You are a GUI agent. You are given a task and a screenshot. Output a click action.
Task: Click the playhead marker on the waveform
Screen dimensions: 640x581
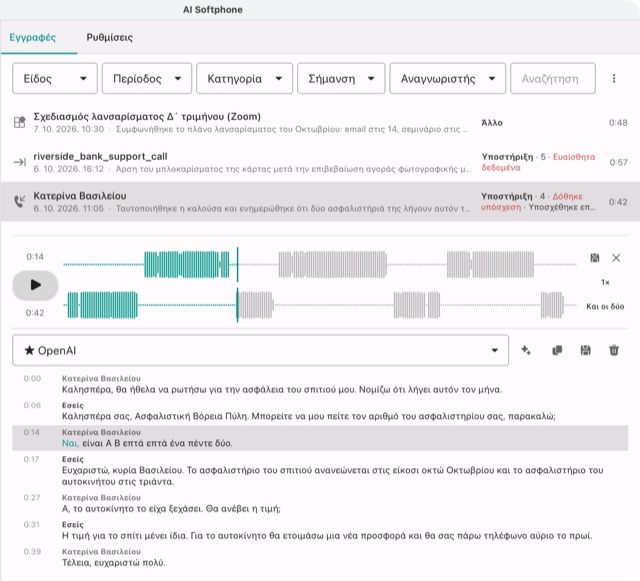pos(237,285)
